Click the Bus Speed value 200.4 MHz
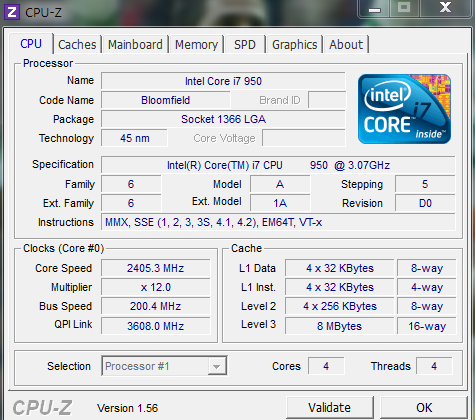 coord(156,306)
